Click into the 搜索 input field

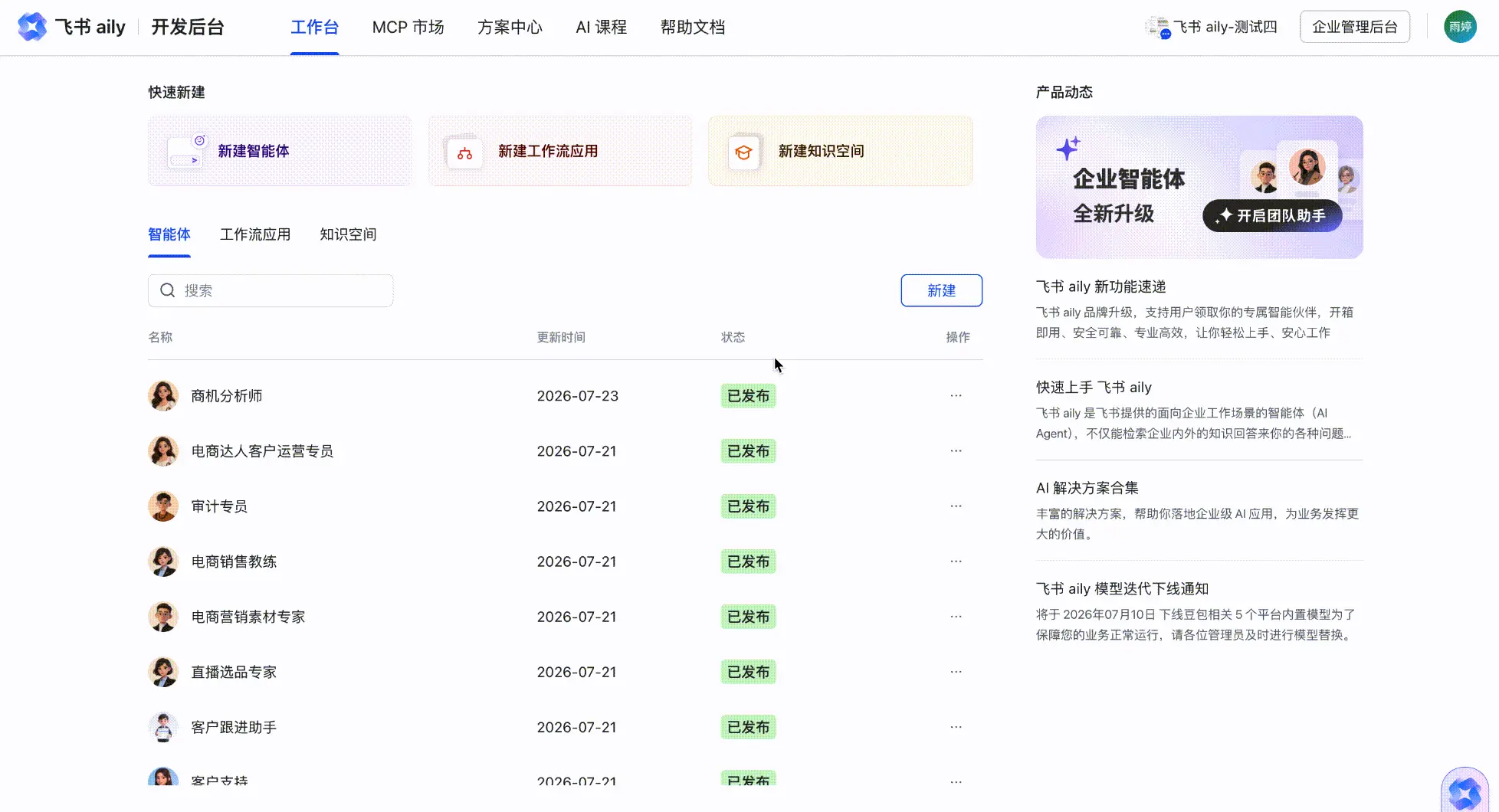click(271, 290)
